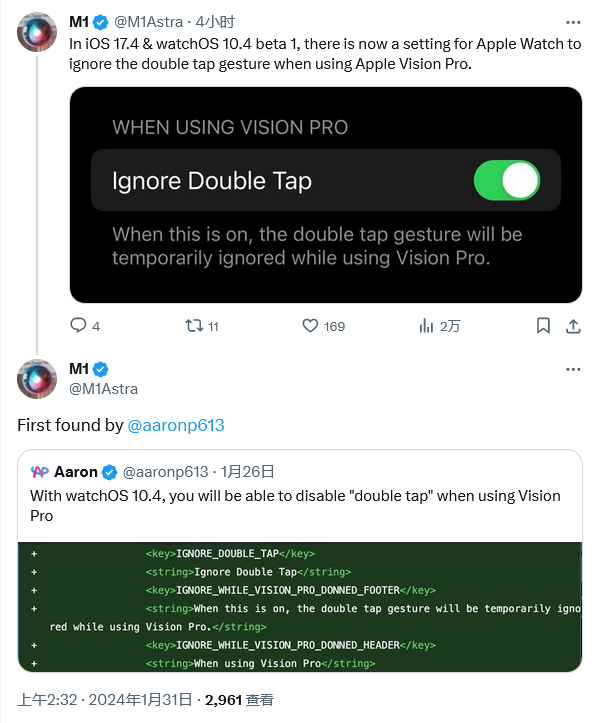
Task: Click the share upload icon
Action: pos(573,326)
